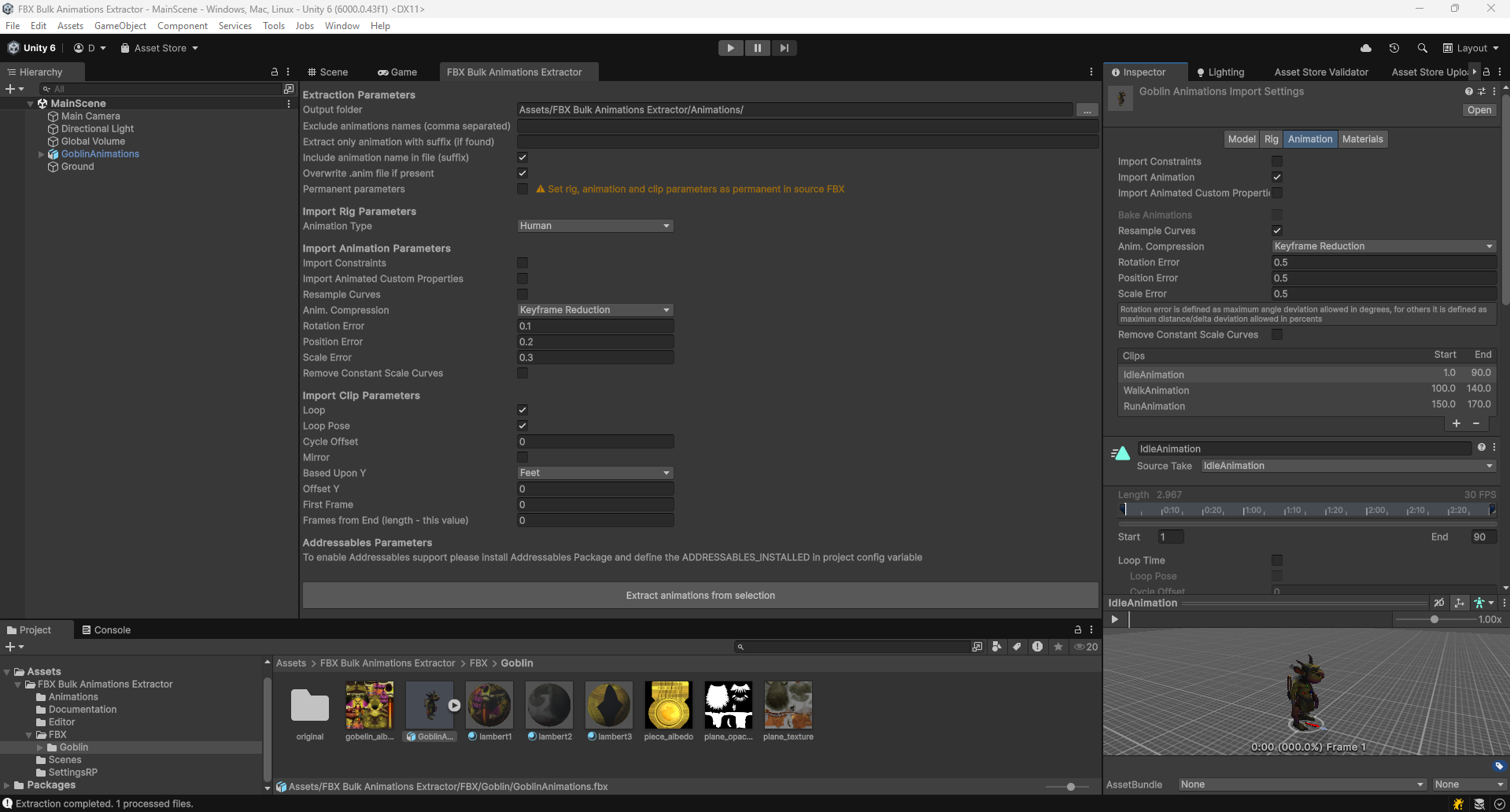Open Layout dropdown
The height and width of the screenshot is (812, 1510).
click(x=1471, y=48)
